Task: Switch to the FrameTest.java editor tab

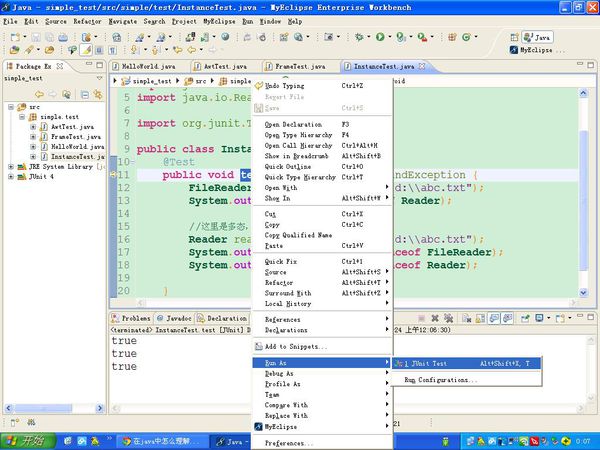Action: click(x=300, y=67)
